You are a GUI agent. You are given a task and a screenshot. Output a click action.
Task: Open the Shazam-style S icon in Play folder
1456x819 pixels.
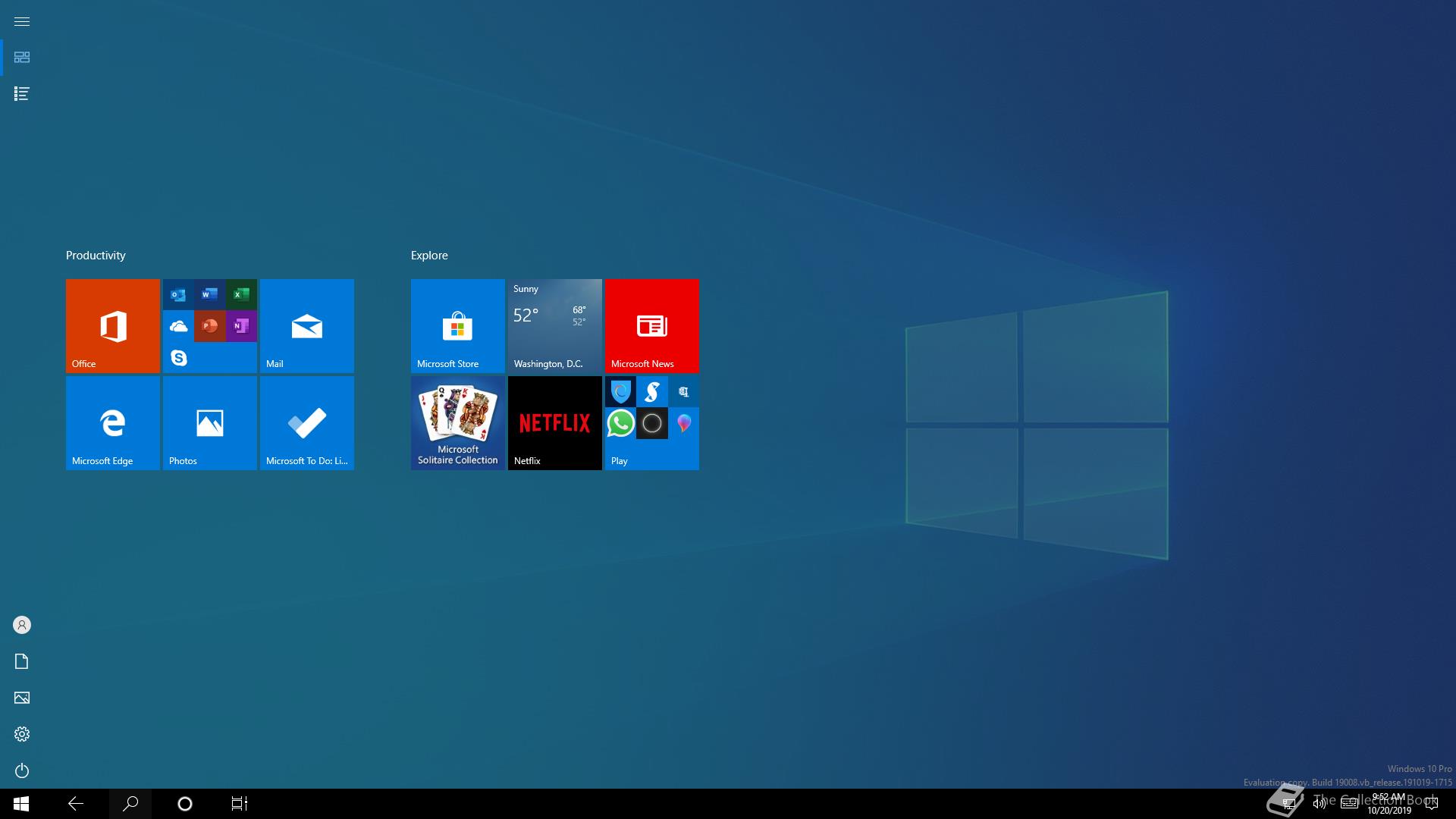pyautogui.click(x=652, y=391)
